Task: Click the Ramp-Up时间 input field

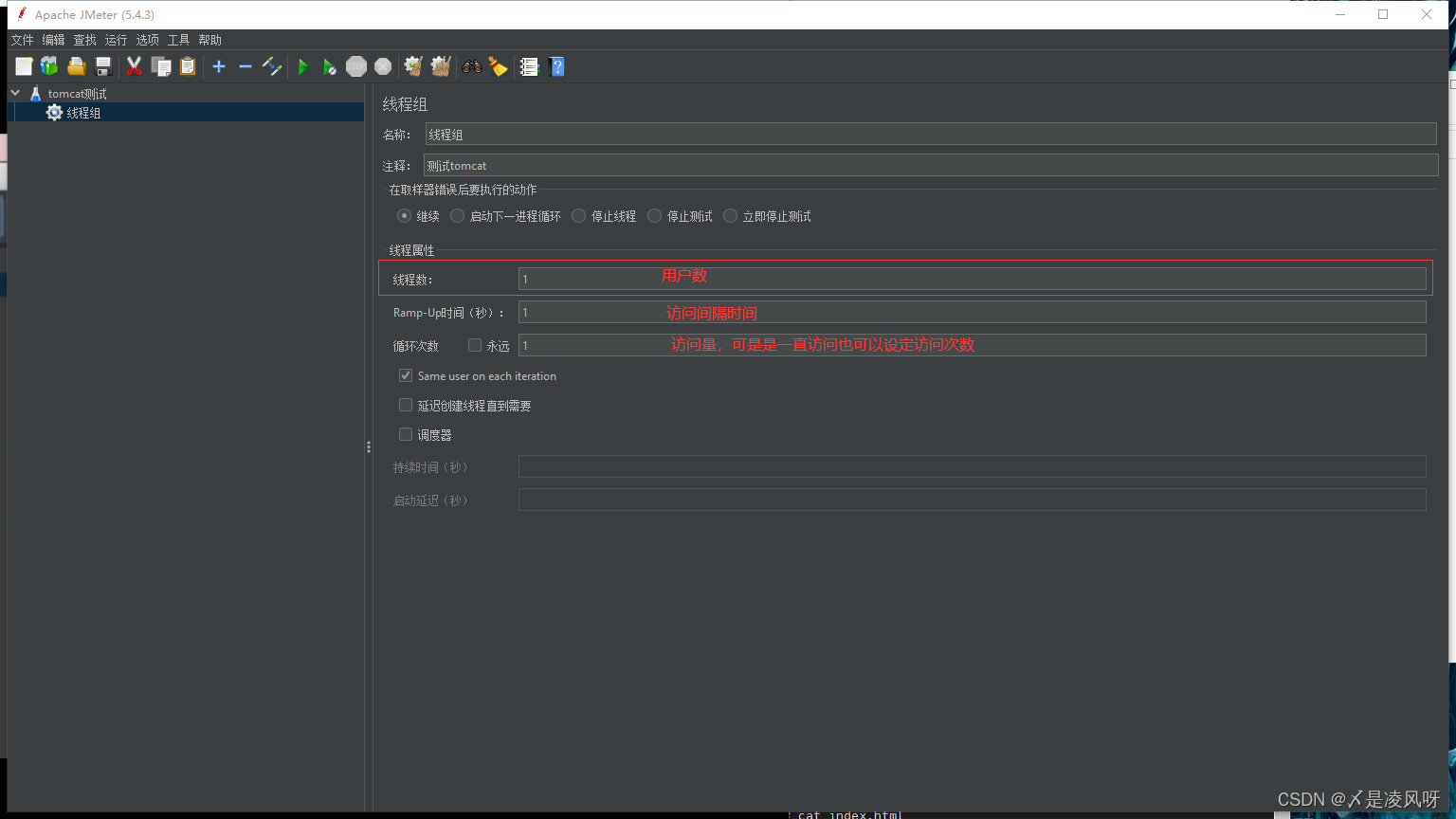Action: click(973, 312)
